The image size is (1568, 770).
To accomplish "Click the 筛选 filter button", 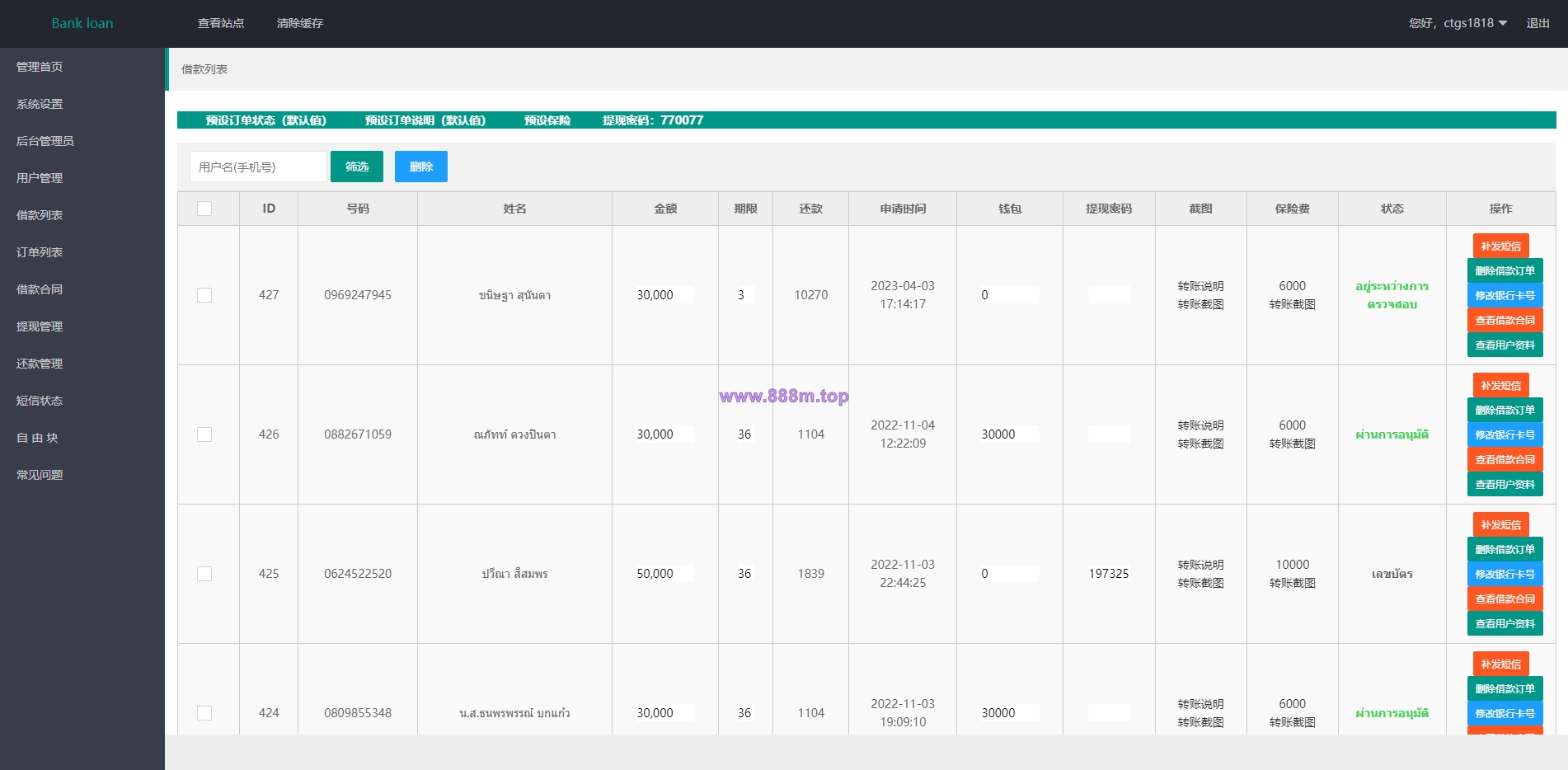I will pyautogui.click(x=357, y=167).
